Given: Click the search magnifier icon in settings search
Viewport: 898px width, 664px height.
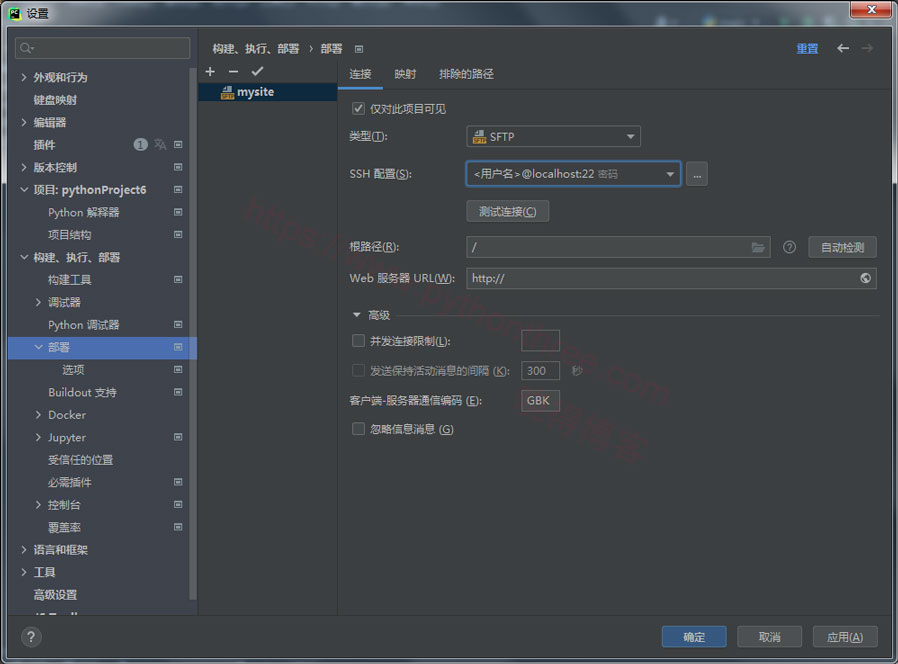Looking at the screenshot, I should click(26, 48).
